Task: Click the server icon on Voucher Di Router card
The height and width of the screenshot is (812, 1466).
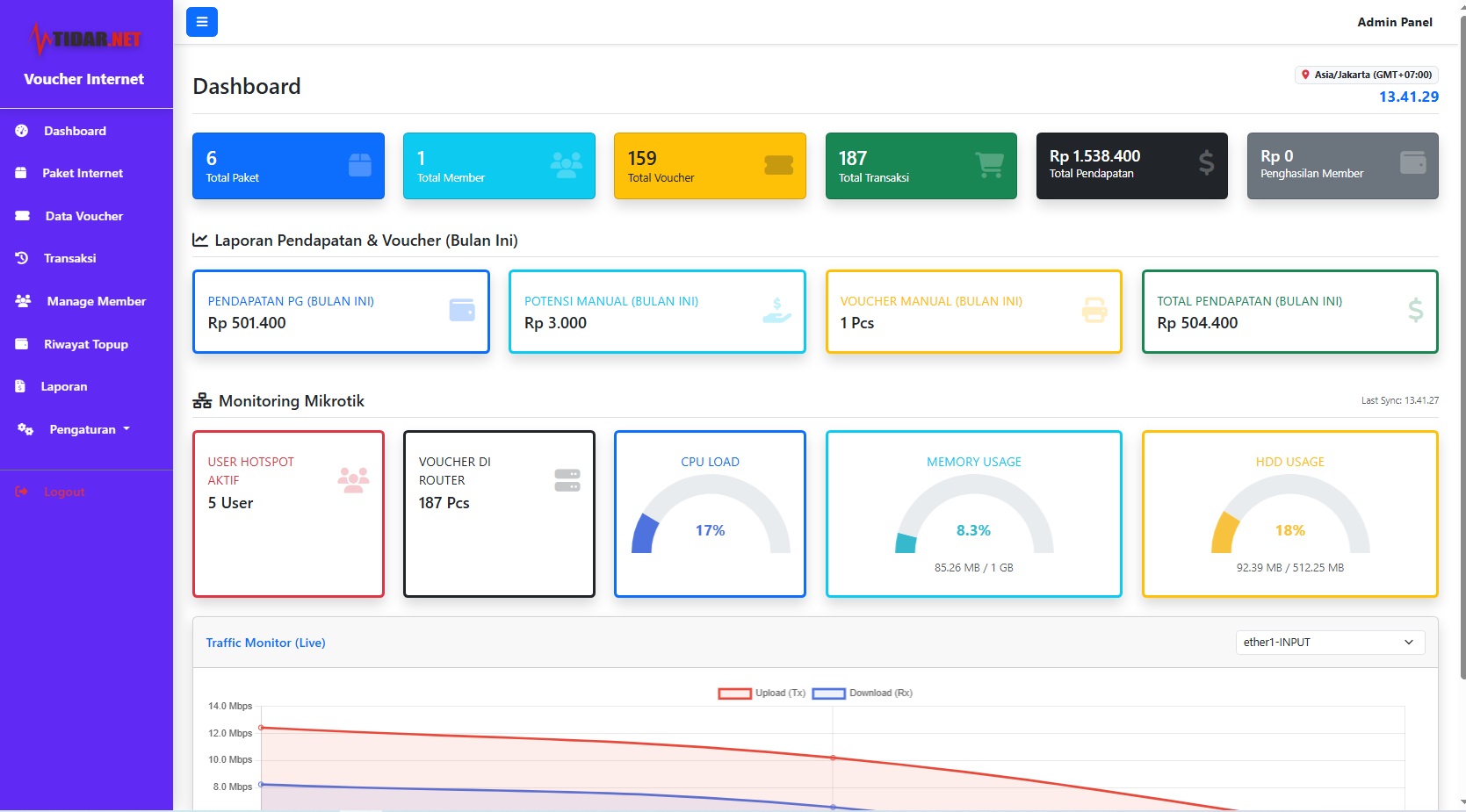Action: [x=567, y=480]
